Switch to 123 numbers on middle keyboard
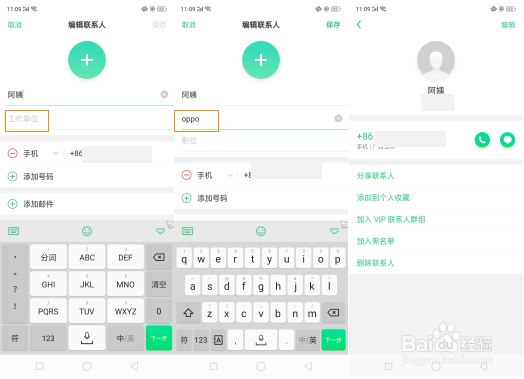This screenshot has width=524, height=379. point(201,340)
